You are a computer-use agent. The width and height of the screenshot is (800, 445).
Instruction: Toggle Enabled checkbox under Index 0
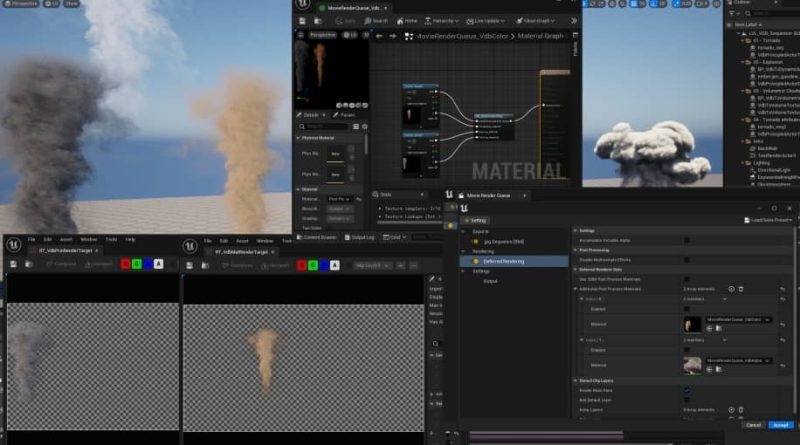(687, 309)
